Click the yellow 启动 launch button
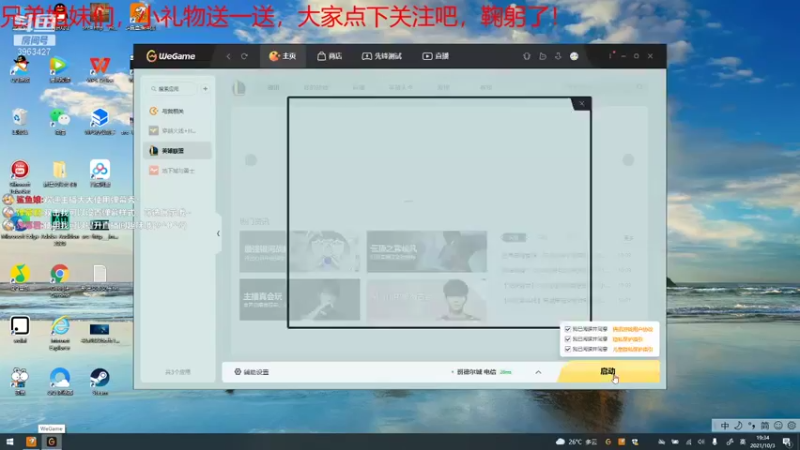 pos(608,371)
